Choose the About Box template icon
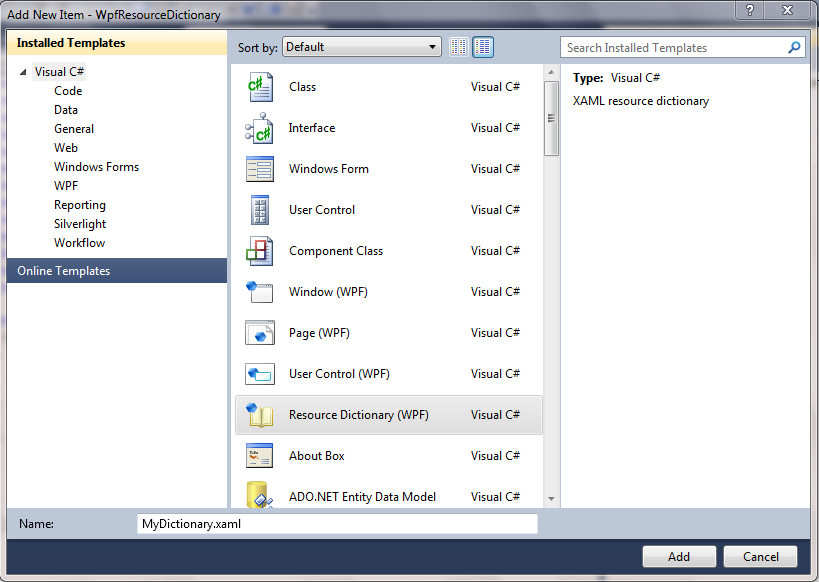 (260, 456)
